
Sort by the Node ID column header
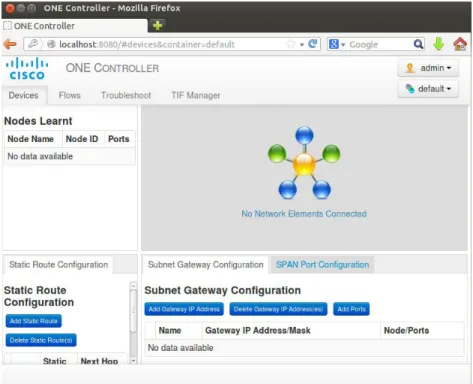(83, 139)
